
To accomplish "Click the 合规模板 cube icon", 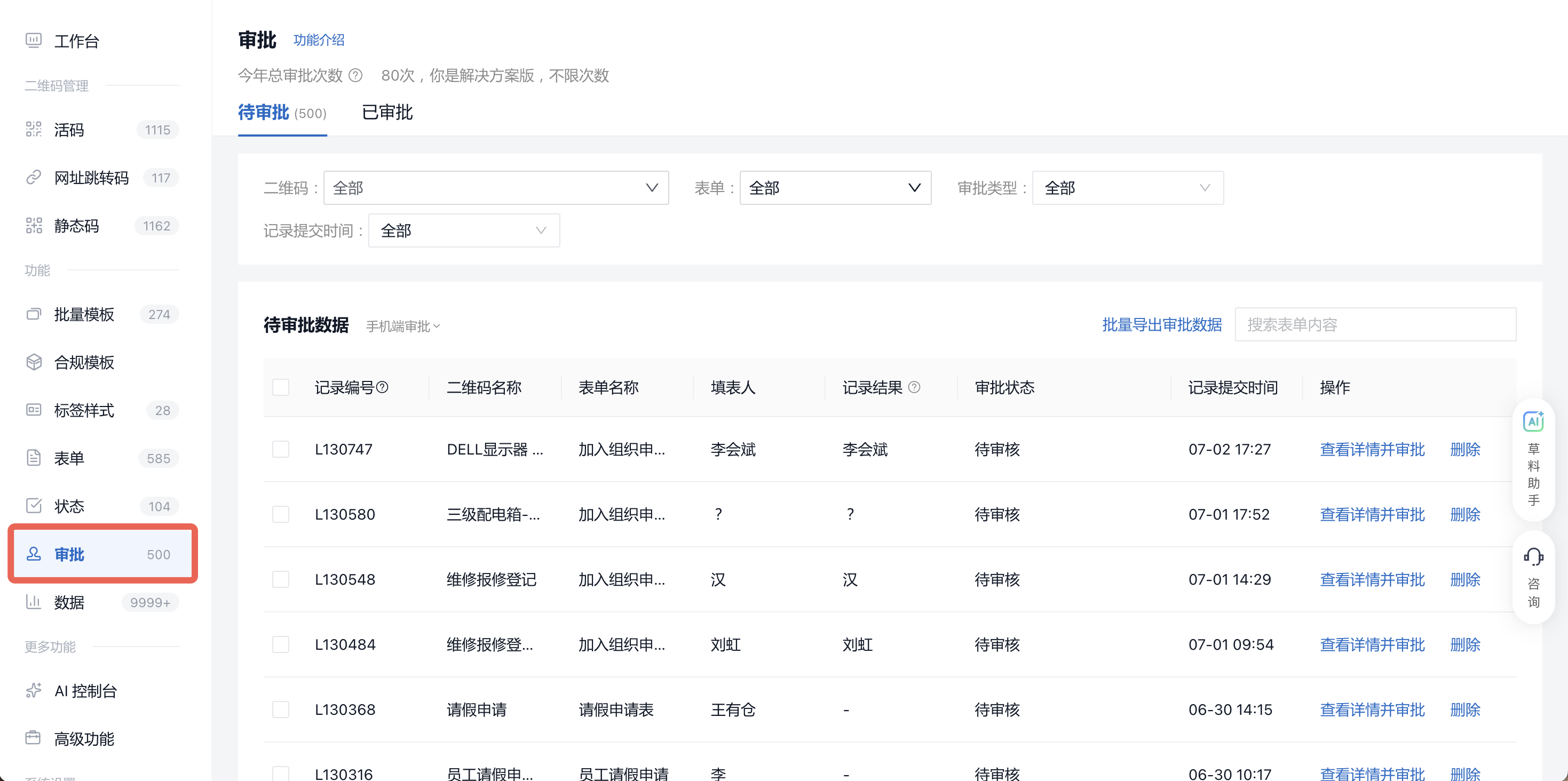I will [x=34, y=363].
